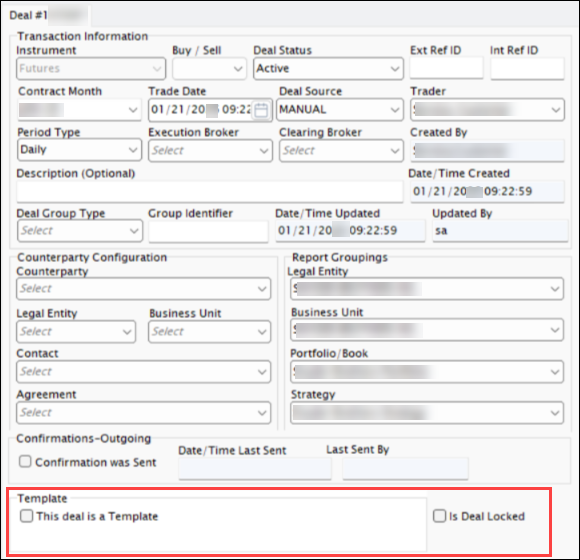Open Counterparty Configuration Legal Entity dropdown
This screenshot has height=560, width=580.
click(x=76, y=331)
